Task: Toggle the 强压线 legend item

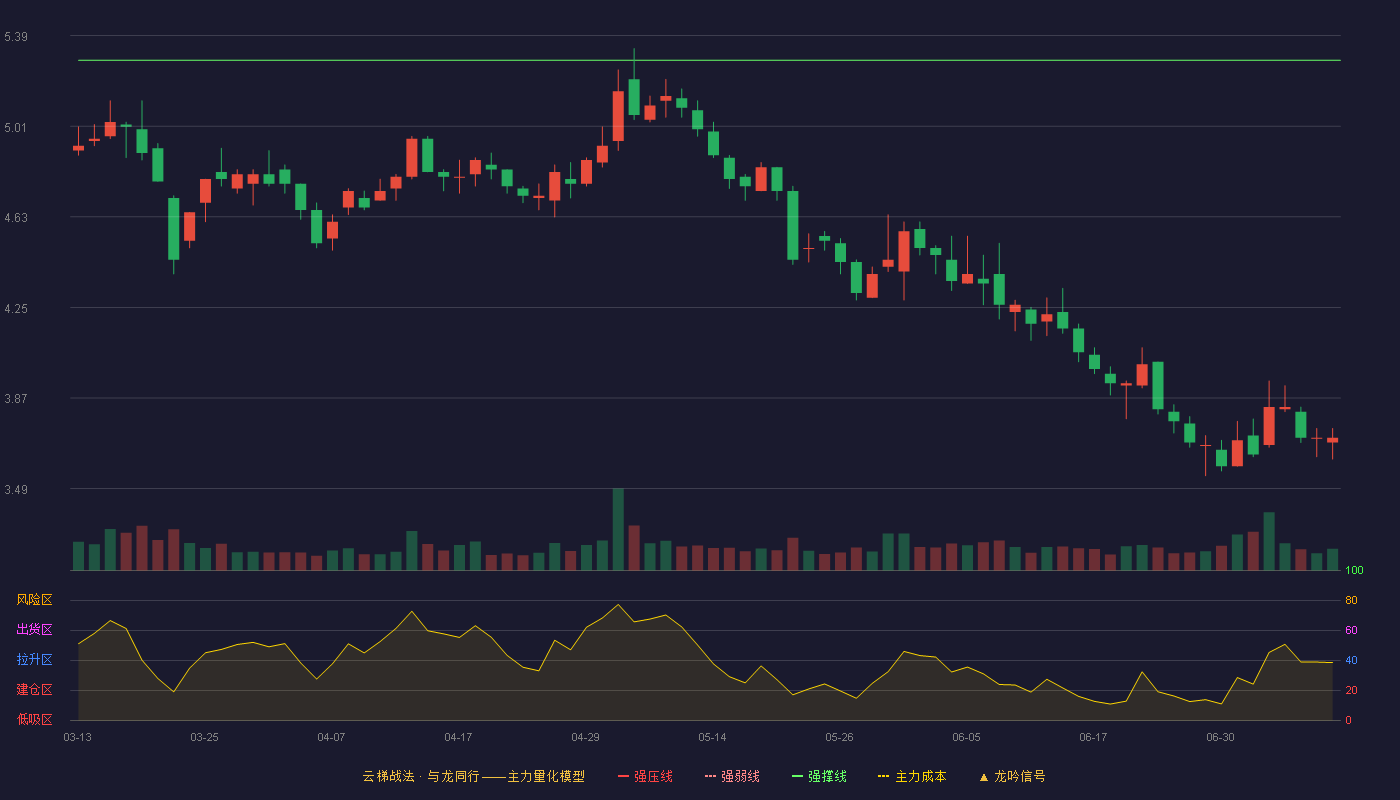Action: (645, 776)
